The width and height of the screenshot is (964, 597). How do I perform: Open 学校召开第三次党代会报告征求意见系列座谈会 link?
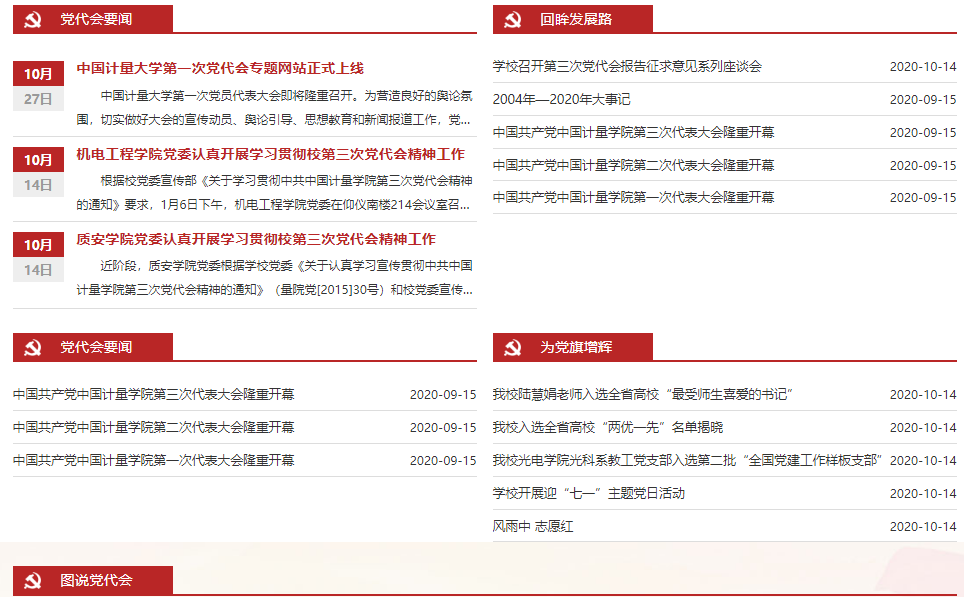(627, 67)
